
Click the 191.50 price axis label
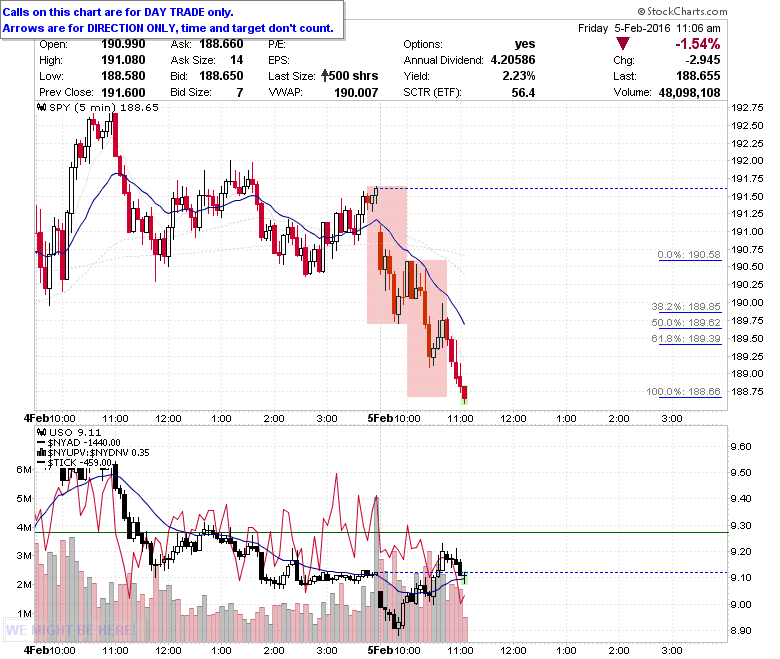747,196
